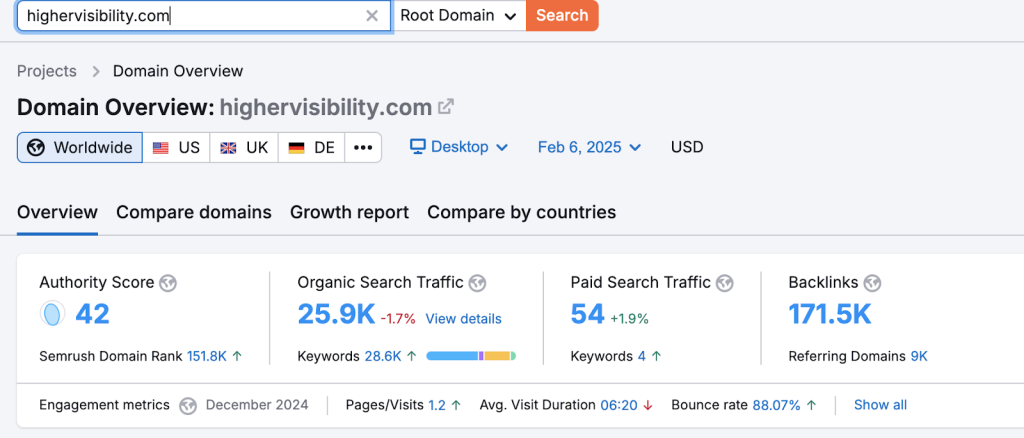Click globe icon beside Engagement metrics

pos(188,405)
